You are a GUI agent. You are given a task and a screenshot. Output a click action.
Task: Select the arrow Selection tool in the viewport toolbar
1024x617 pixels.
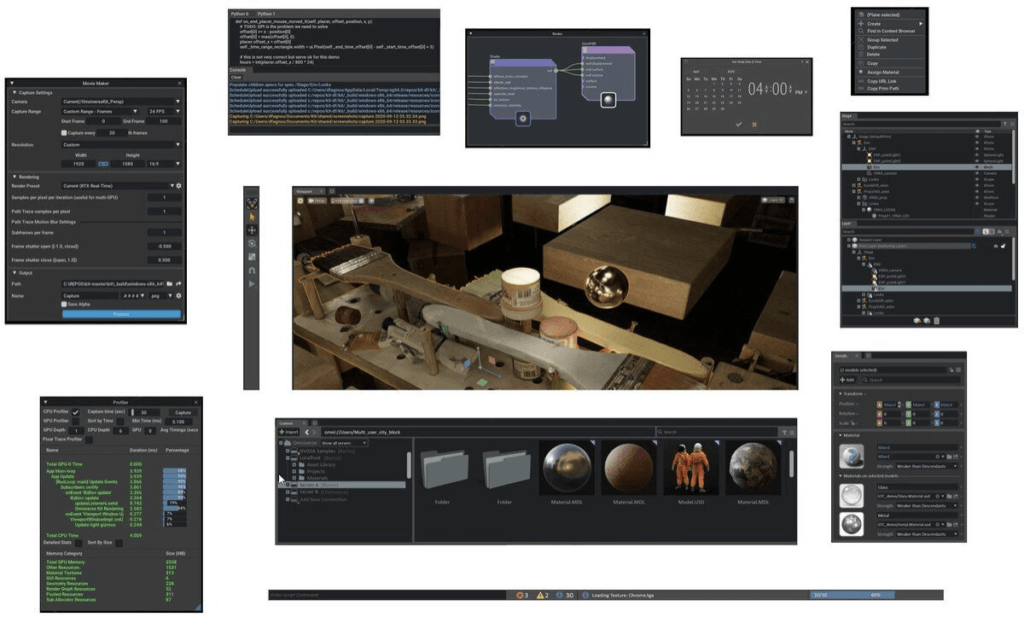tap(253, 215)
